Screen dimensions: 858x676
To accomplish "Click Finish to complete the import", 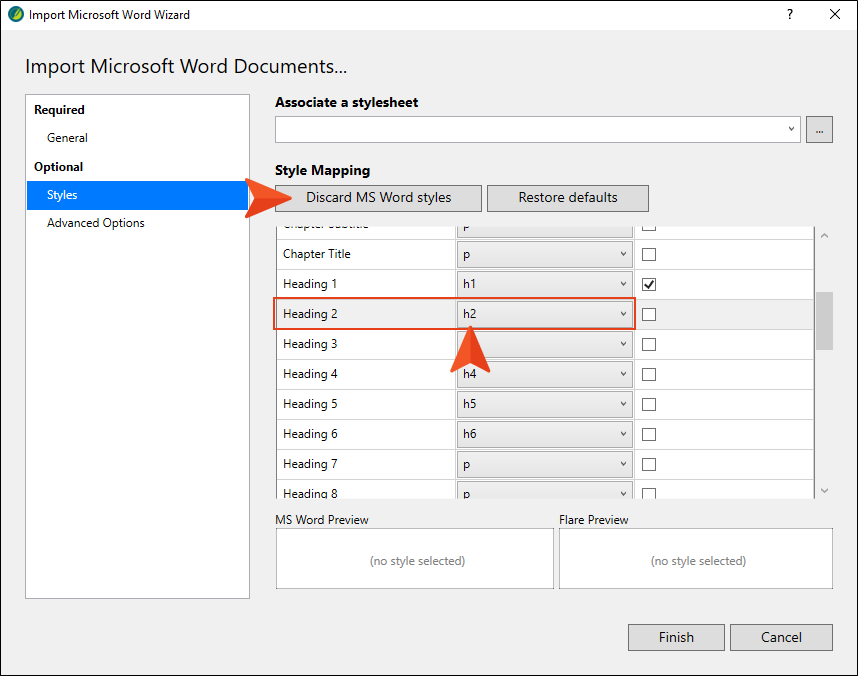I will point(676,638).
